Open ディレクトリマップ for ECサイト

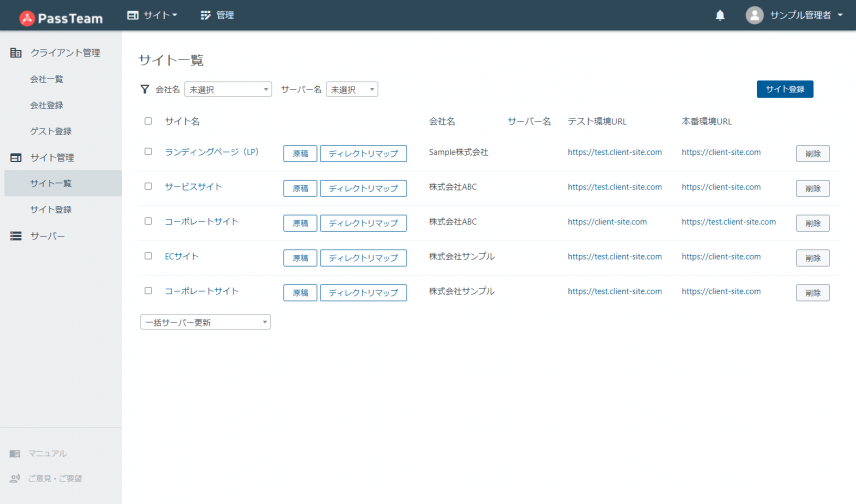363,258
